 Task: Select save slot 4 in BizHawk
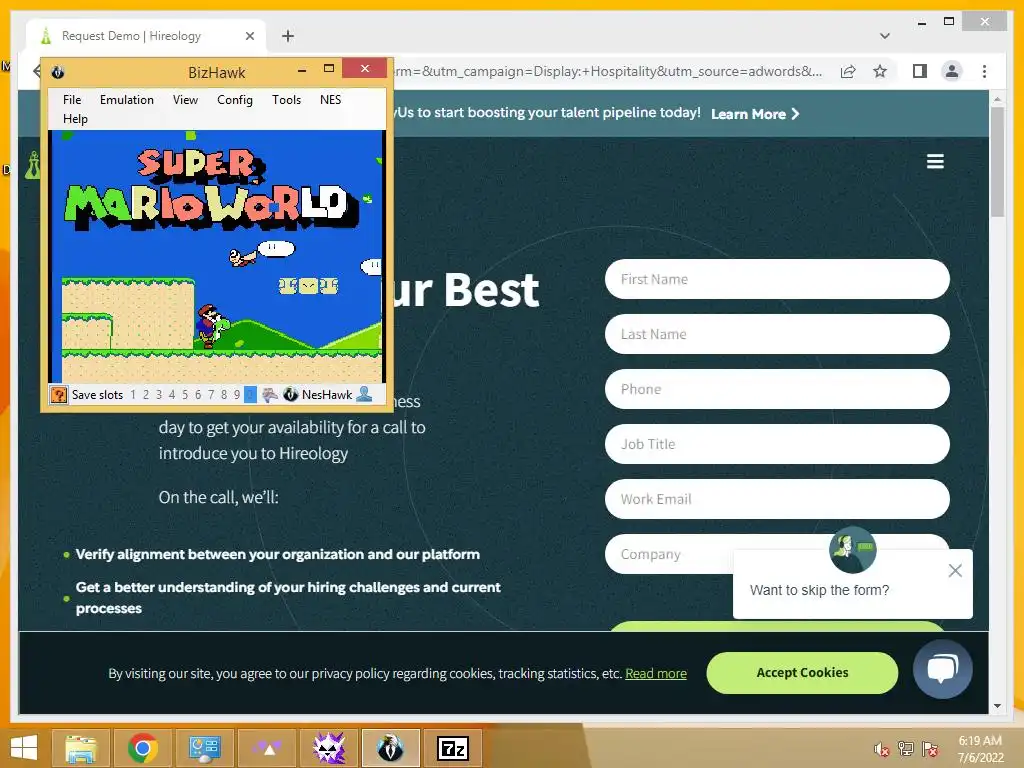coord(172,394)
